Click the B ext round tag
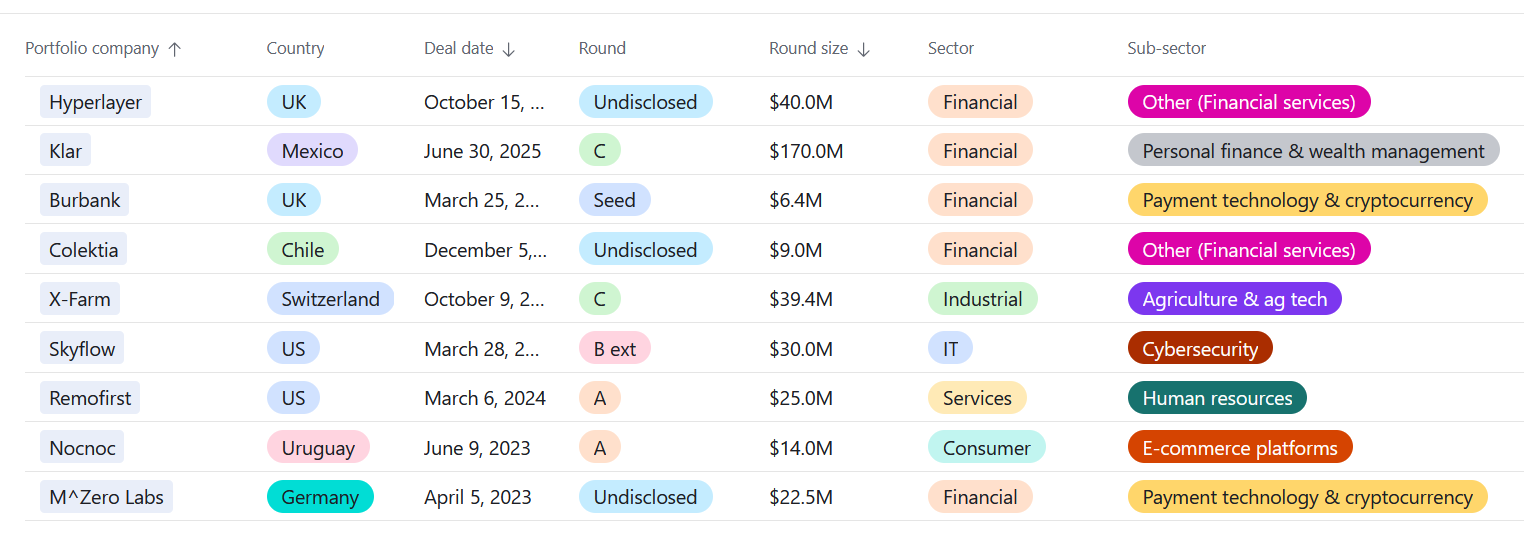Viewport: 1524px width, 548px height. [x=614, y=349]
